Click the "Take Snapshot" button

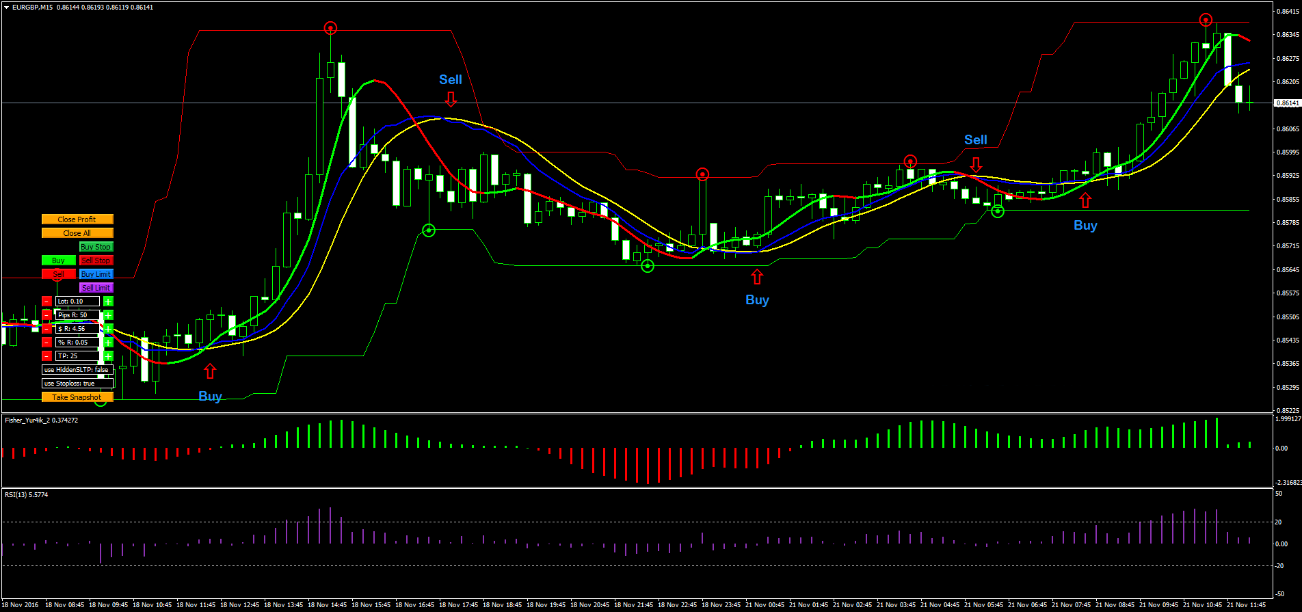point(76,397)
